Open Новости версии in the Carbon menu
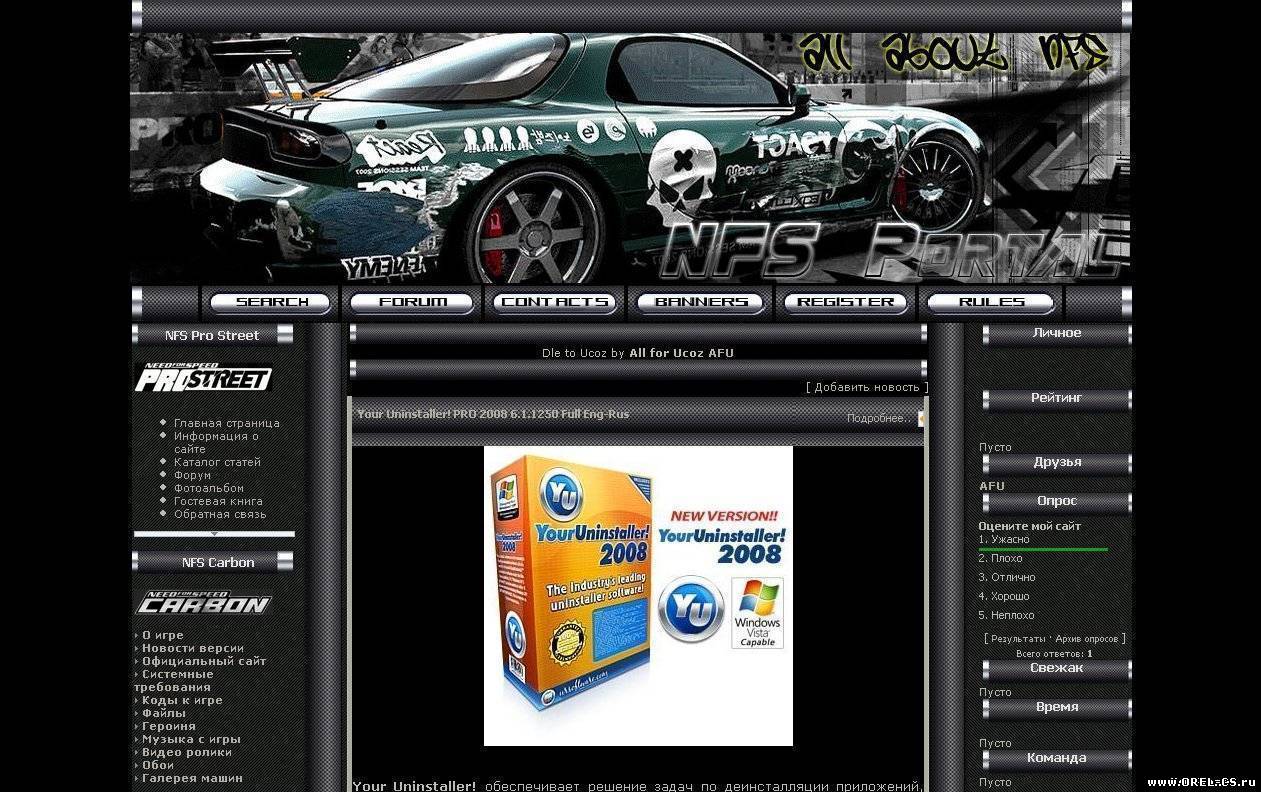This screenshot has width=1261, height=792. (x=193, y=648)
